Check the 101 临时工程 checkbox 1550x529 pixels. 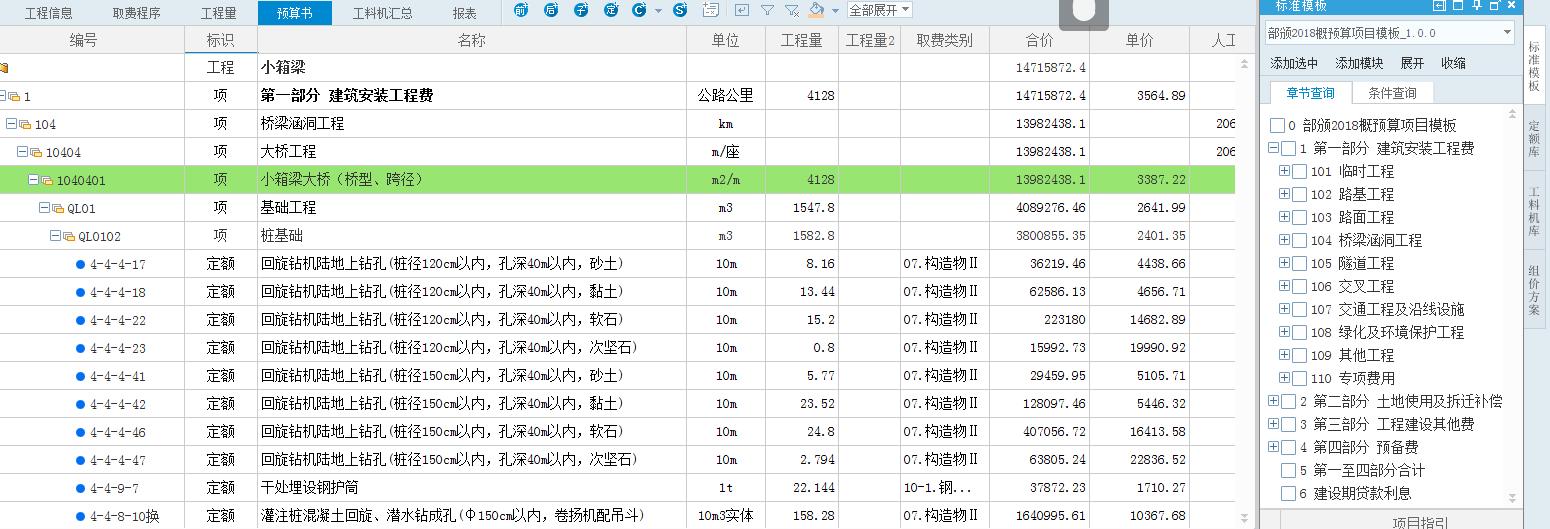point(1299,172)
